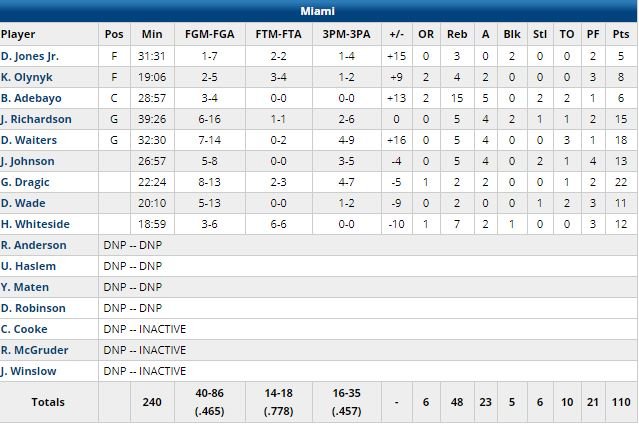
Task: Click the Miami team header bar
Action: point(319,11)
